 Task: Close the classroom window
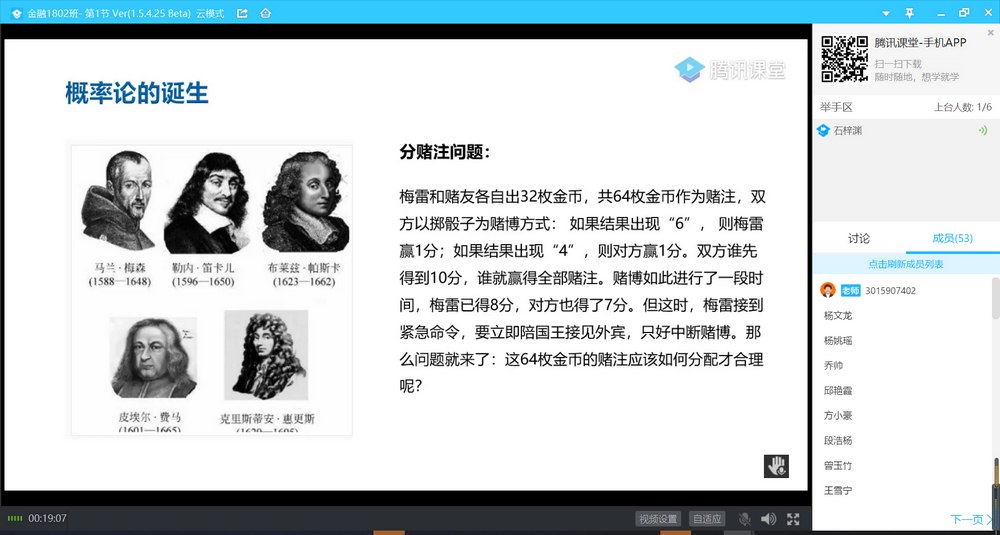click(989, 13)
